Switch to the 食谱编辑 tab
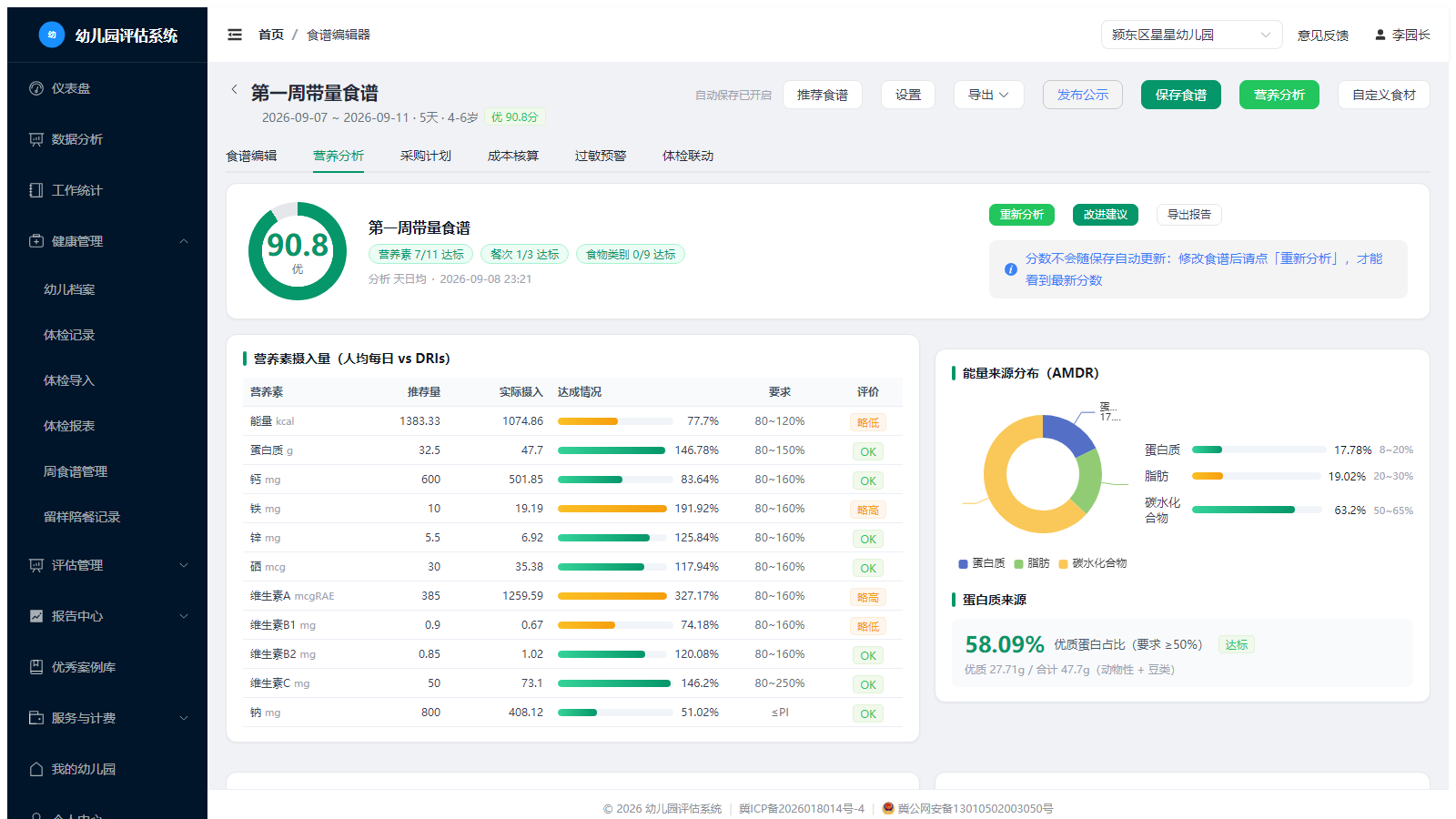 click(x=251, y=156)
